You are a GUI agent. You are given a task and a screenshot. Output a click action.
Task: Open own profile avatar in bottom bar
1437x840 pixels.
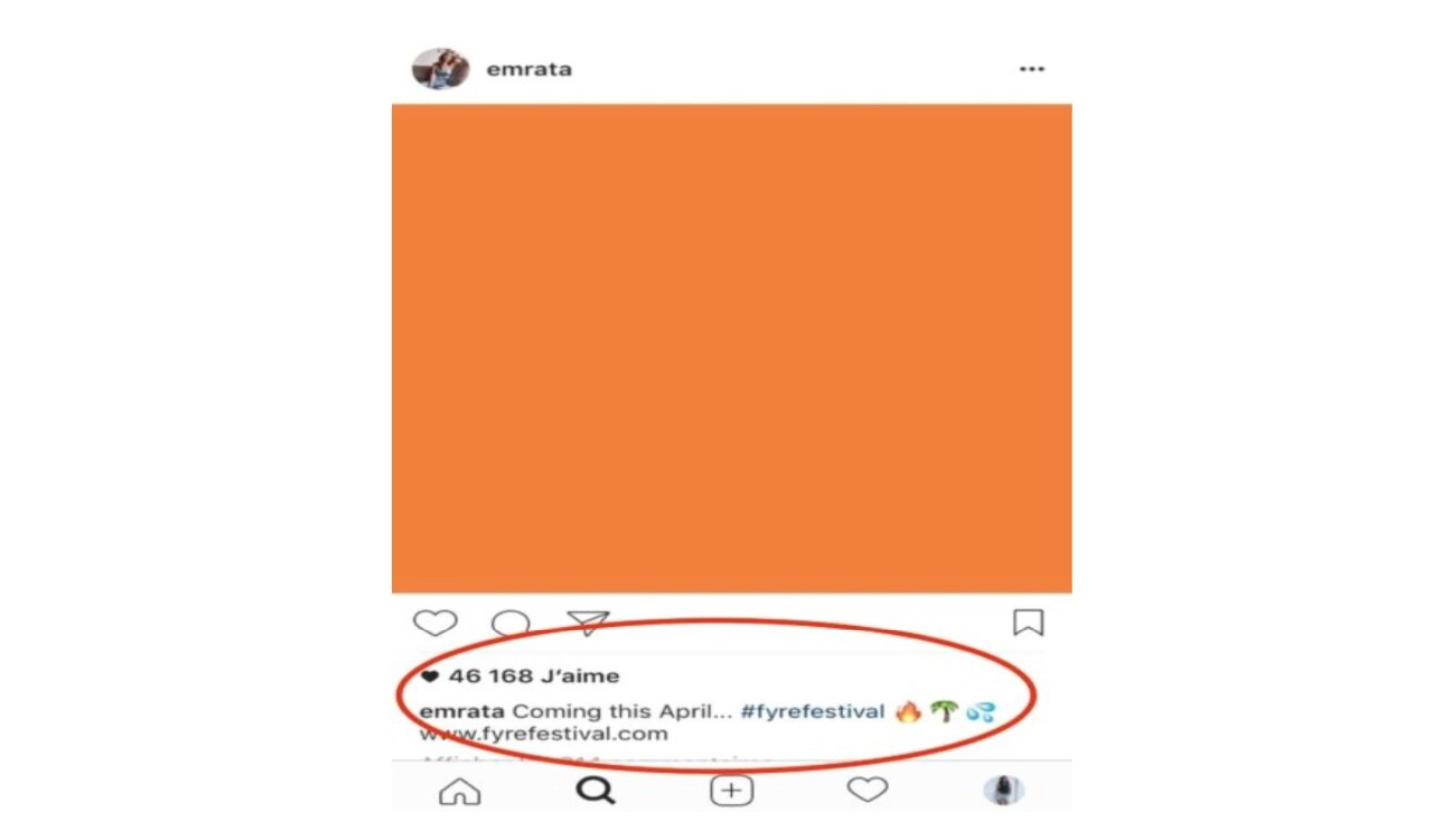(x=1004, y=791)
